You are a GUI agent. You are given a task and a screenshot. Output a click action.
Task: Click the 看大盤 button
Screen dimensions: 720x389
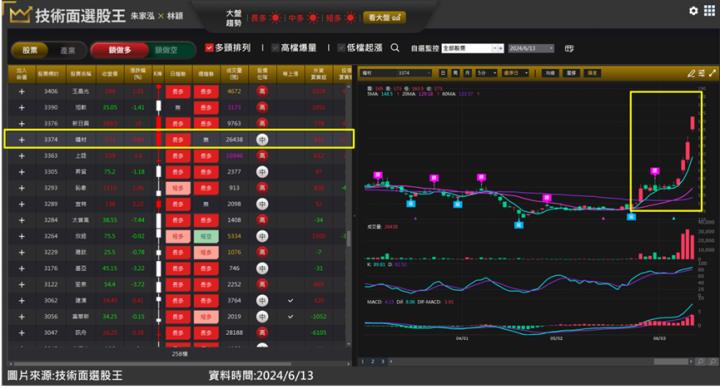[384, 17]
